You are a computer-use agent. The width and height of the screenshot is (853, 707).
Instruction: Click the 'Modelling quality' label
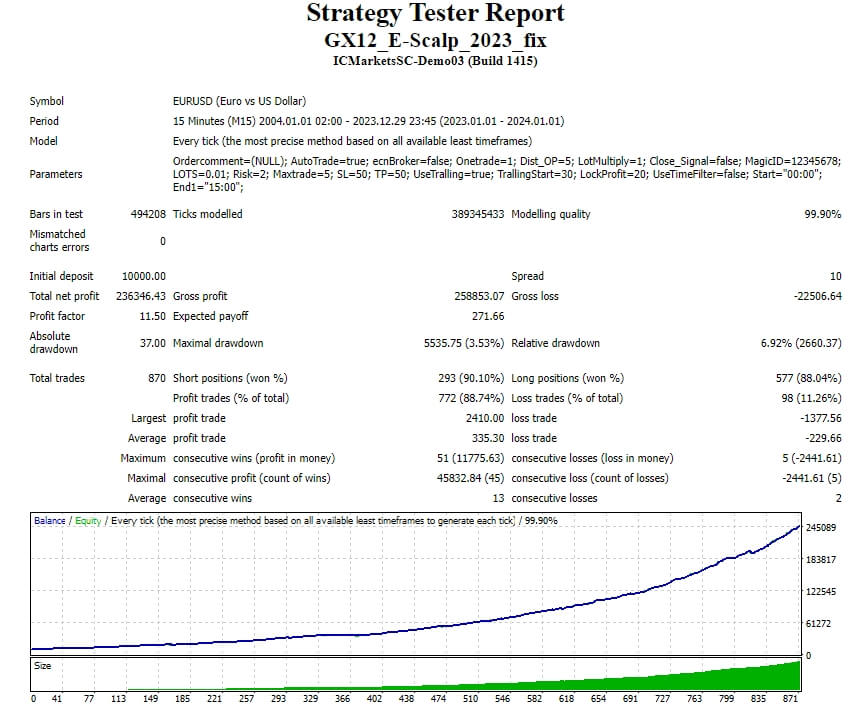[551, 214]
